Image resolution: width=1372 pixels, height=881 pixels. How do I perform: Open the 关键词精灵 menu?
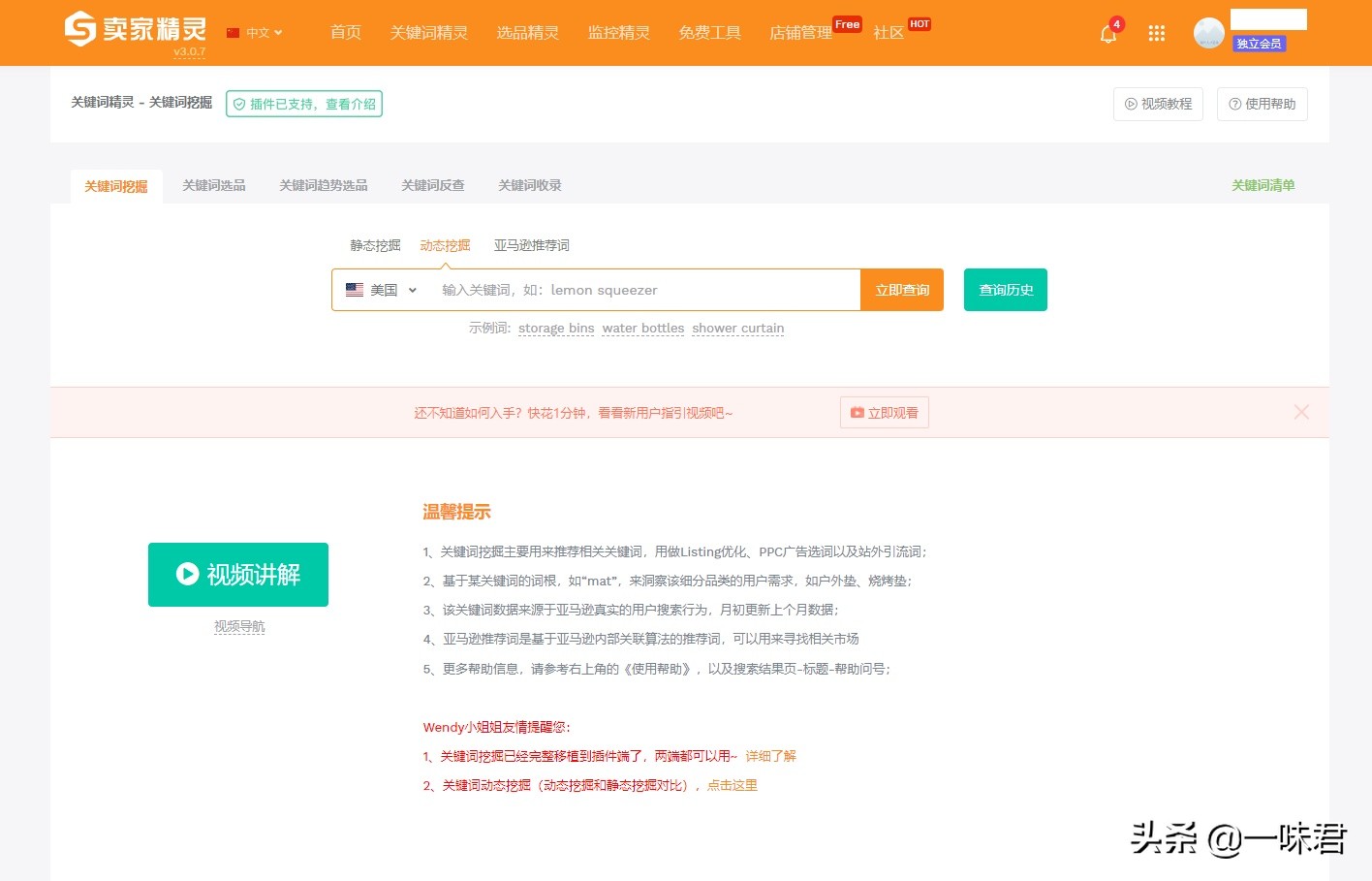coord(428,33)
